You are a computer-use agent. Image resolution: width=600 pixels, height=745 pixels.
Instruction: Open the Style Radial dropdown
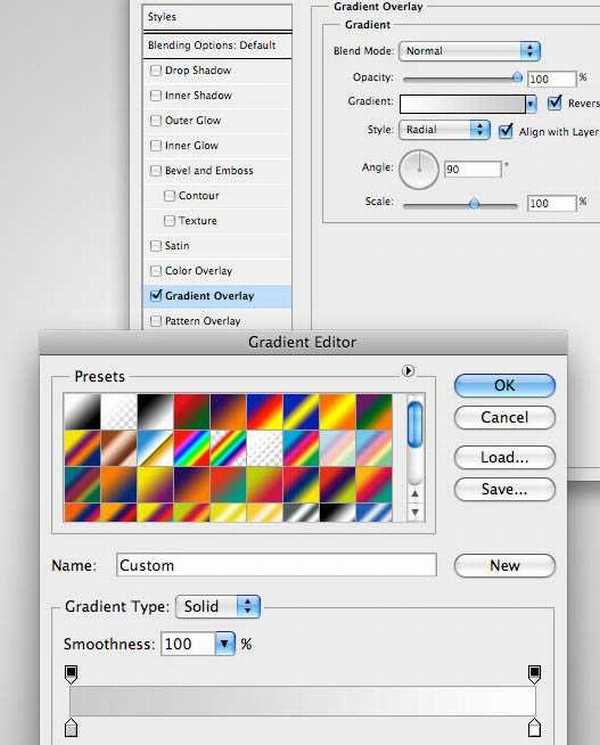pyautogui.click(x=444, y=130)
